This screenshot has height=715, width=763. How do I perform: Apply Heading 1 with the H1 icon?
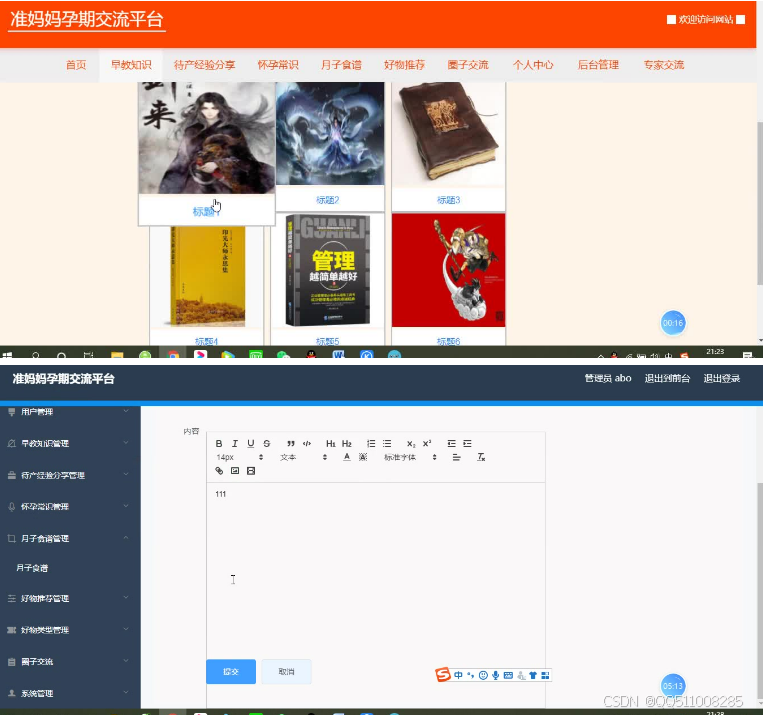(331, 443)
